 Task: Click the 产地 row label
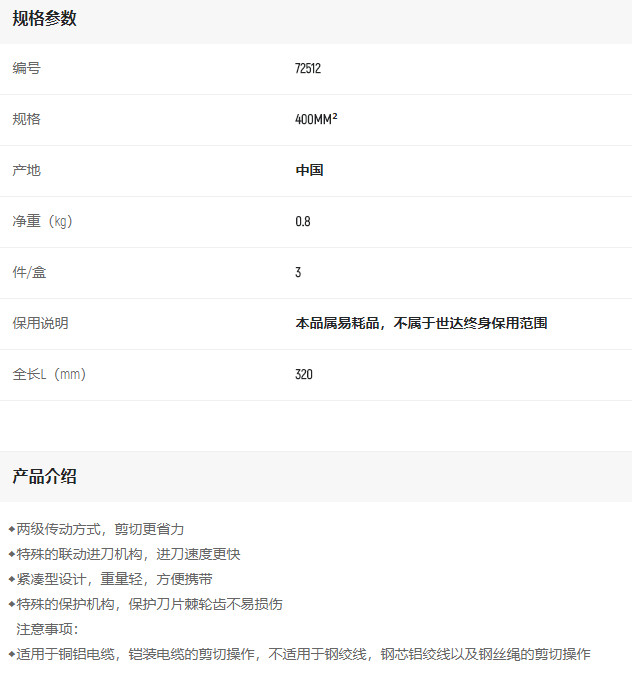[26, 170]
